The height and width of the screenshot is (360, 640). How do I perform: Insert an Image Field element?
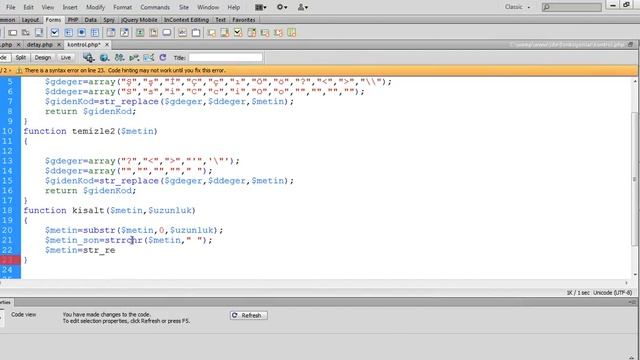pos(140,33)
